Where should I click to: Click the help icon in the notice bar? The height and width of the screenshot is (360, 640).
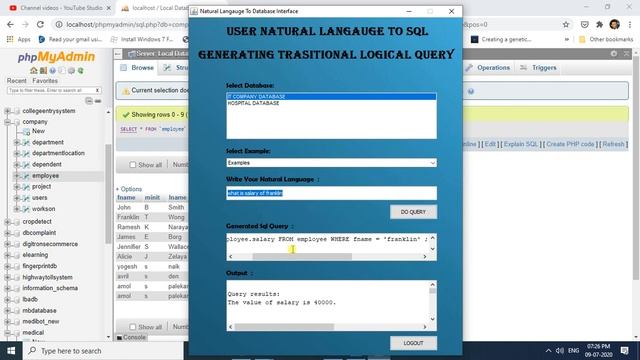471,91
